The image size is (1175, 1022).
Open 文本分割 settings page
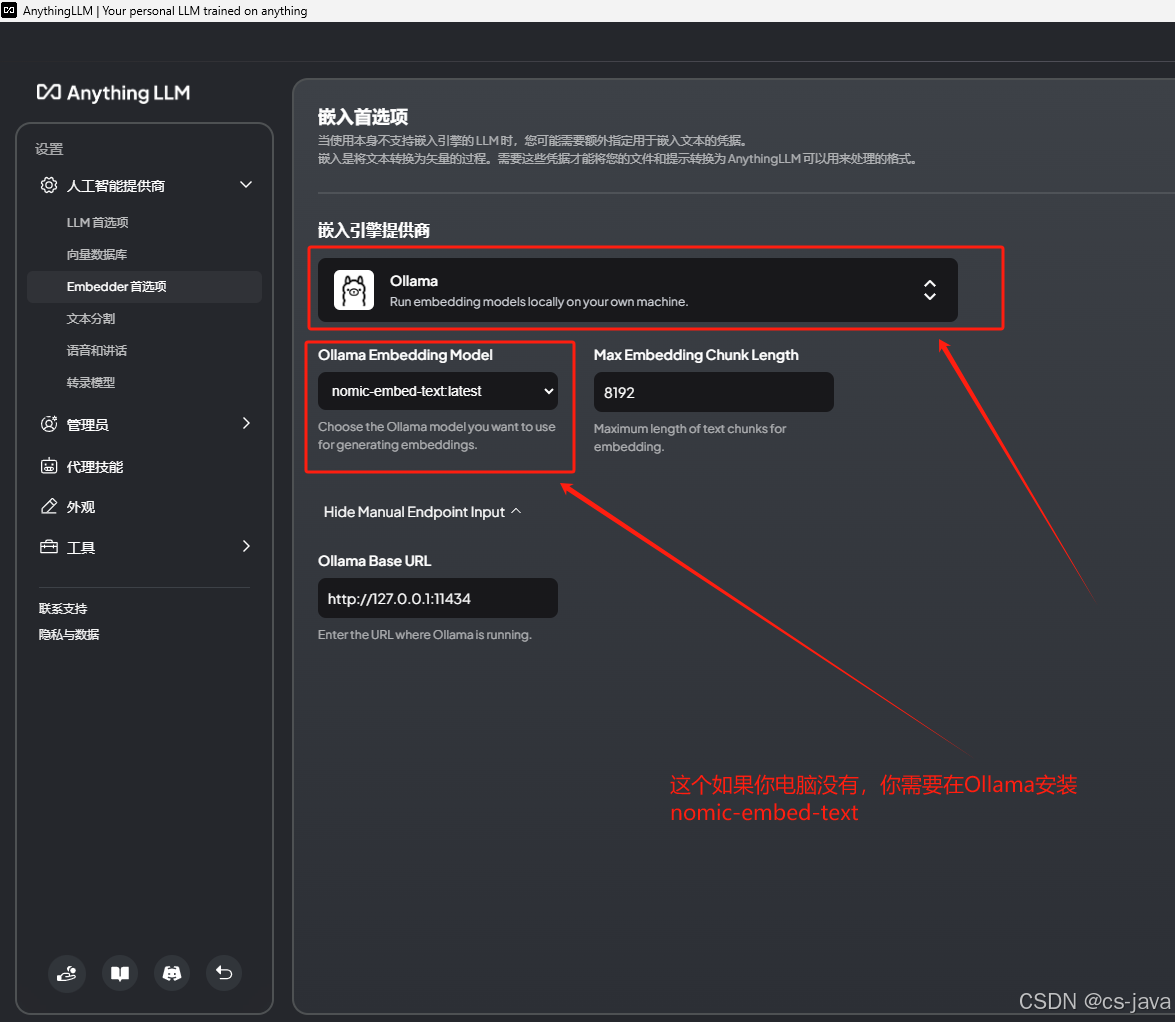[x=91, y=318]
